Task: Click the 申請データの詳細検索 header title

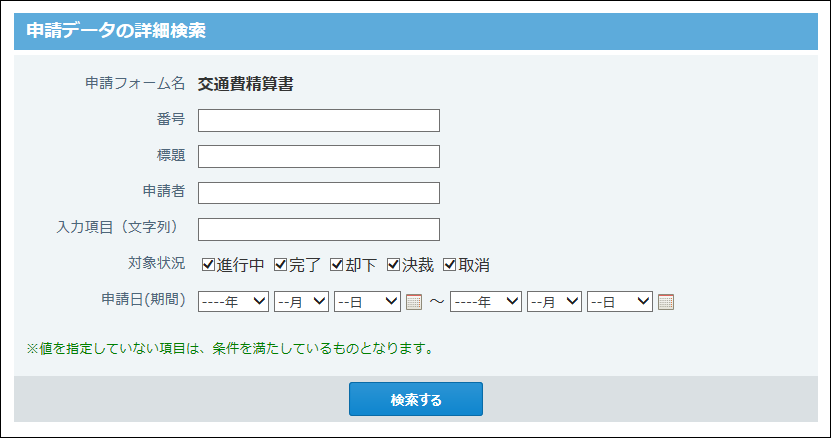Action: pyautogui.click(x=116, y=30)
